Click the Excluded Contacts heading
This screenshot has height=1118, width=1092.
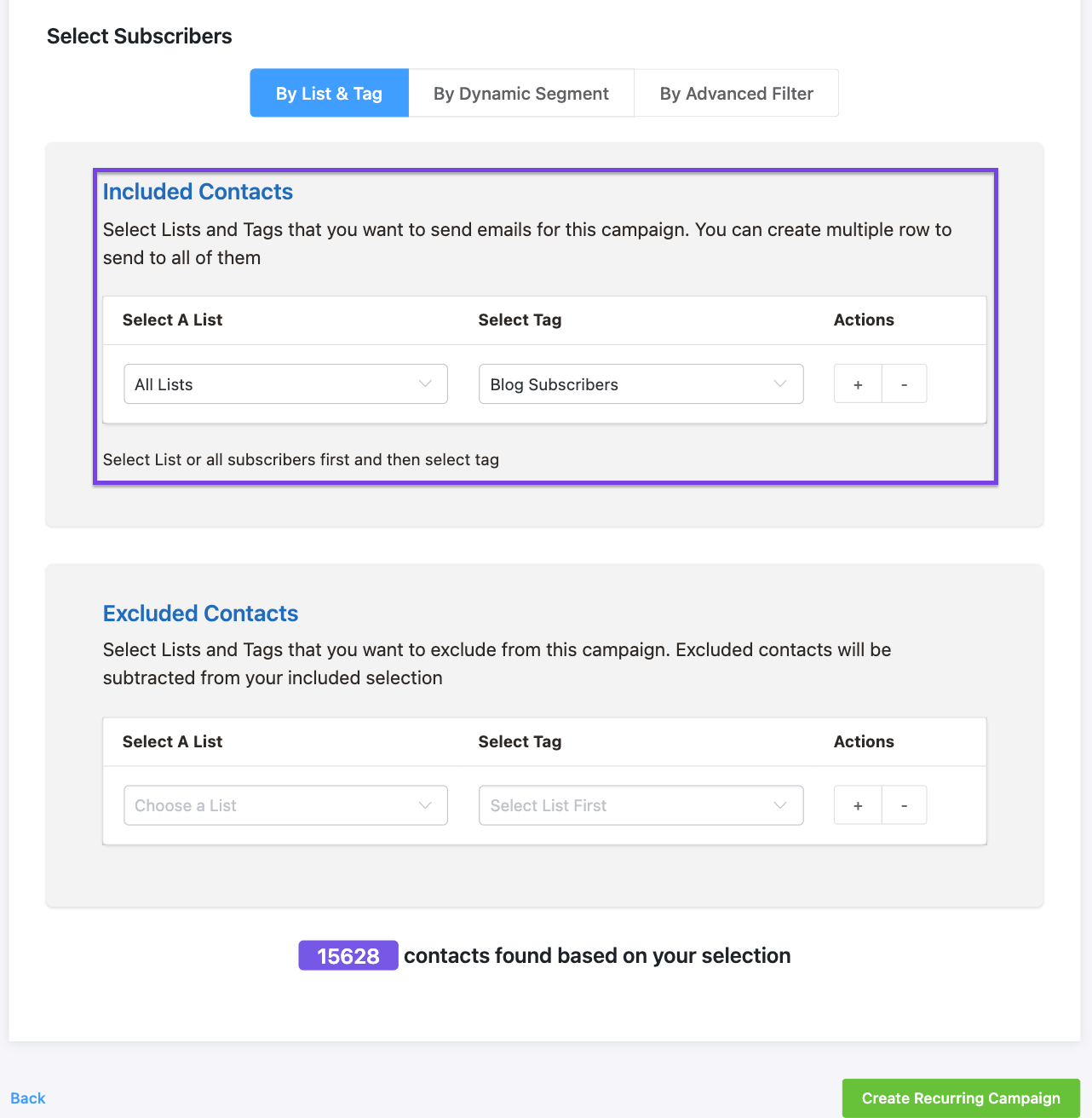click(x=200, y=614)
